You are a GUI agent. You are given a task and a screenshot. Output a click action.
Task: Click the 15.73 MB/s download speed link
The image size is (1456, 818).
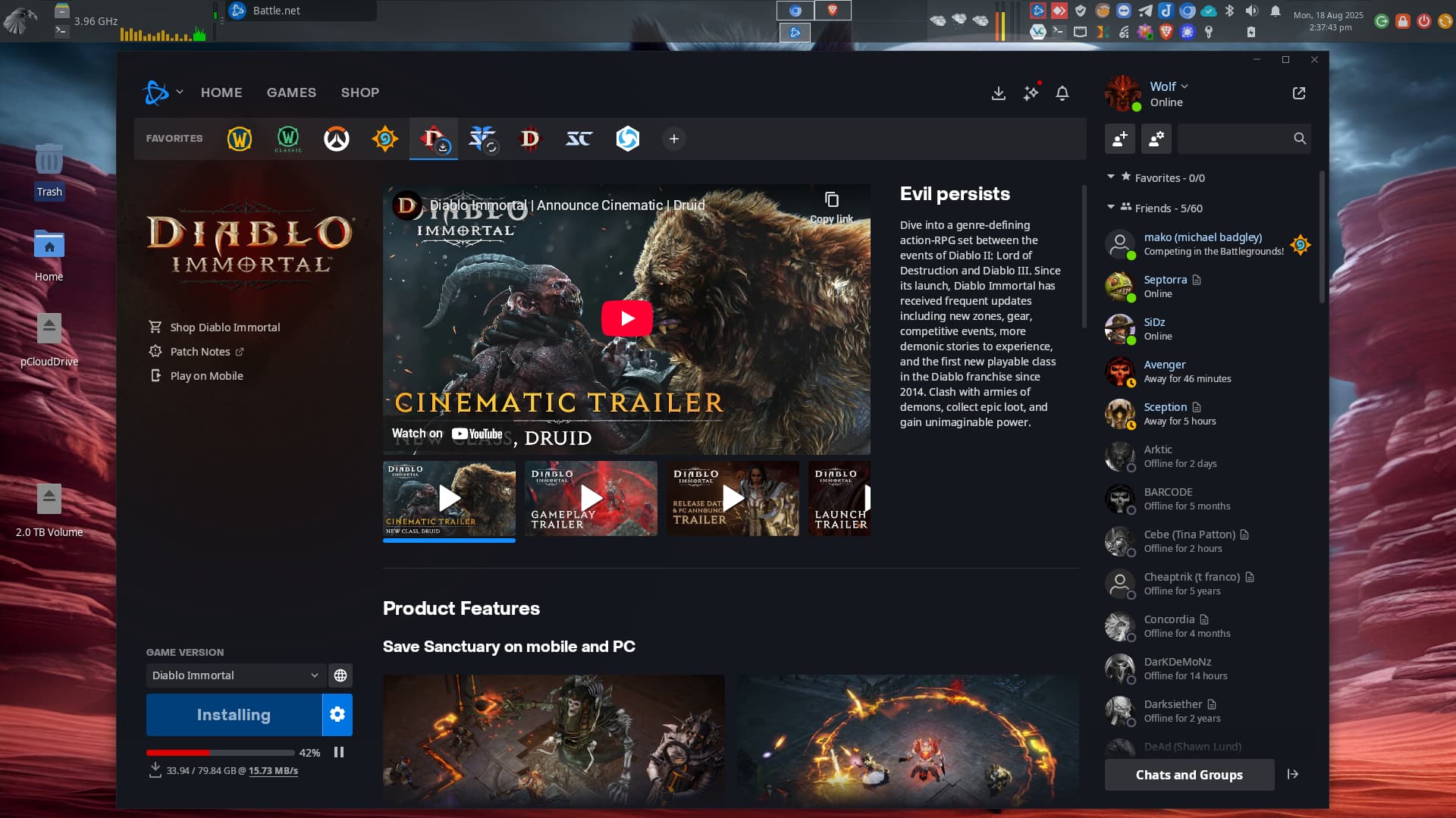tap(273, 771)
